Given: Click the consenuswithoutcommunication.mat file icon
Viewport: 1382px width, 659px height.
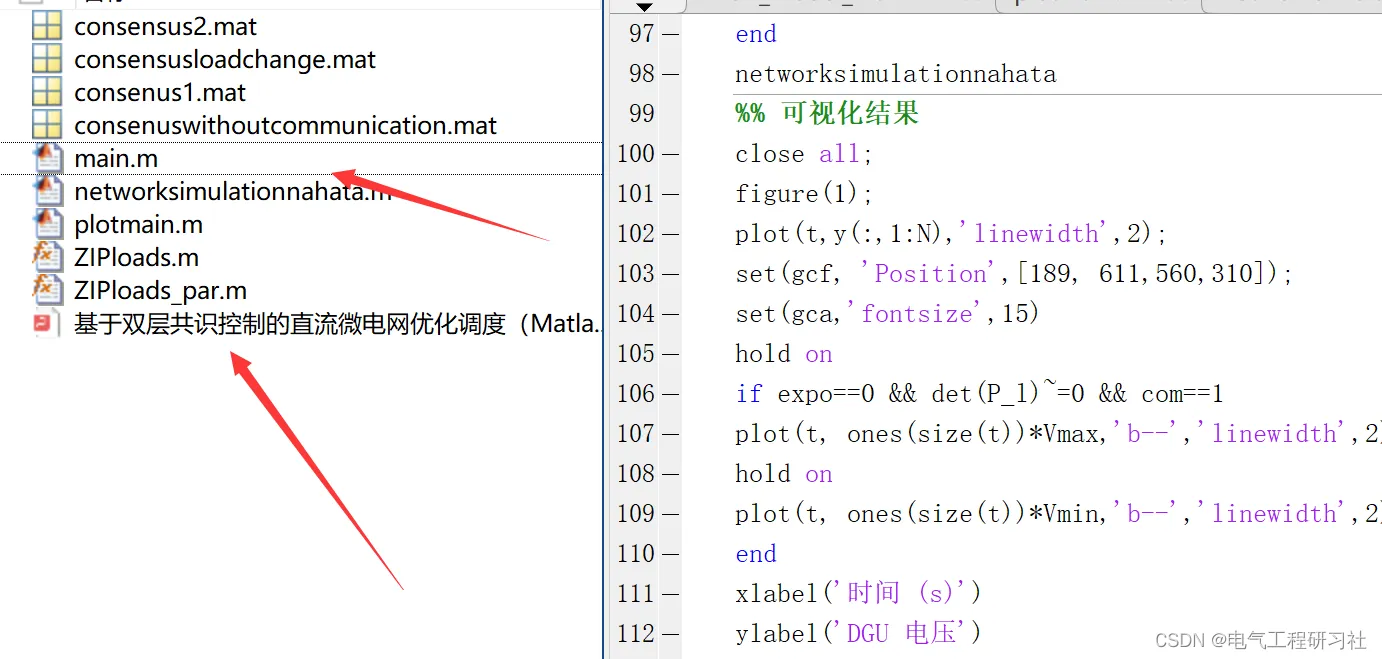Looking at the screenshot, I should [x=47, y=125].
